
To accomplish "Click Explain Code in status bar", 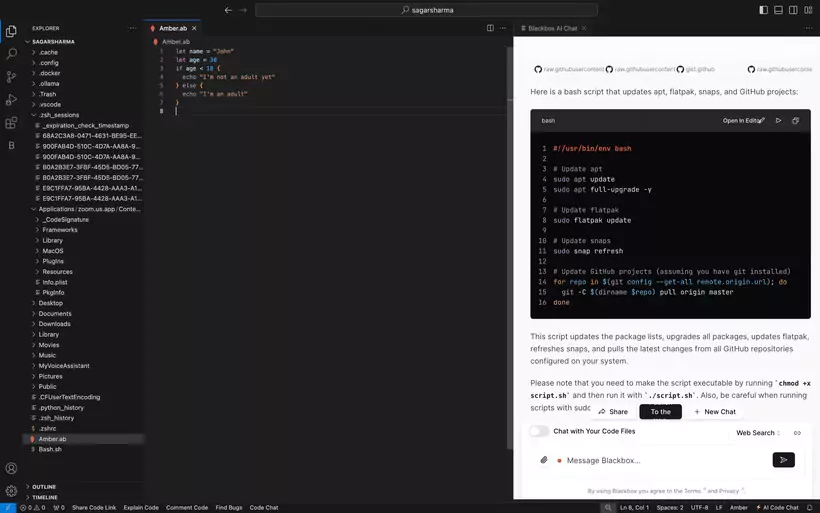I will click(x=141, y=508).
